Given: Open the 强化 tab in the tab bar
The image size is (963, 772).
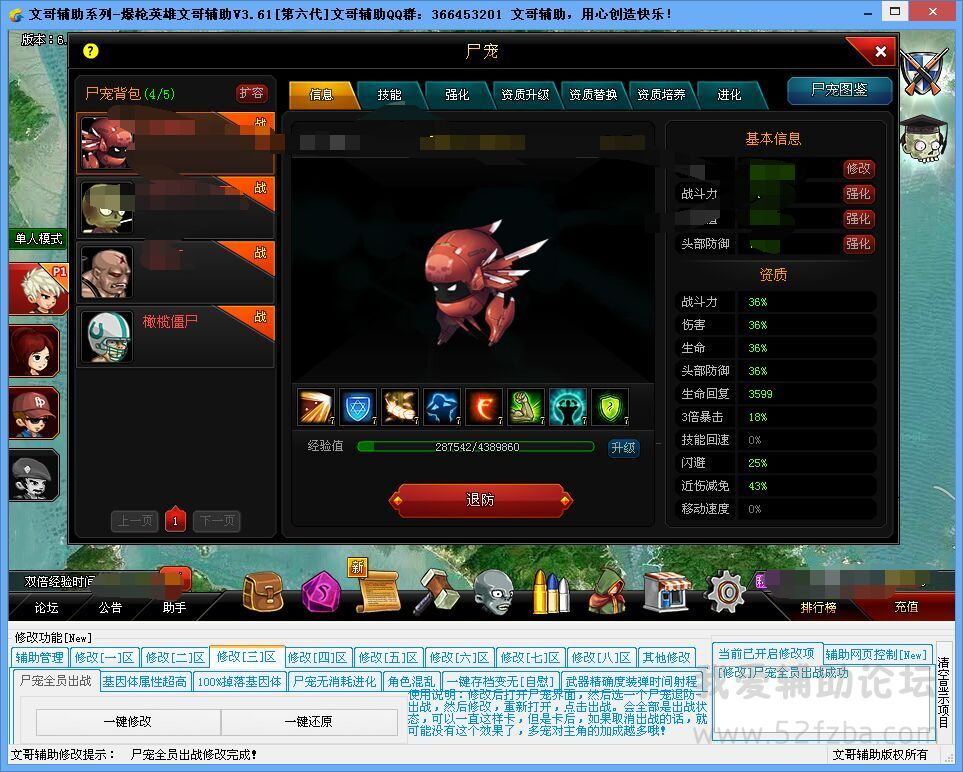Looking at the screenshot, I should 458,95.
